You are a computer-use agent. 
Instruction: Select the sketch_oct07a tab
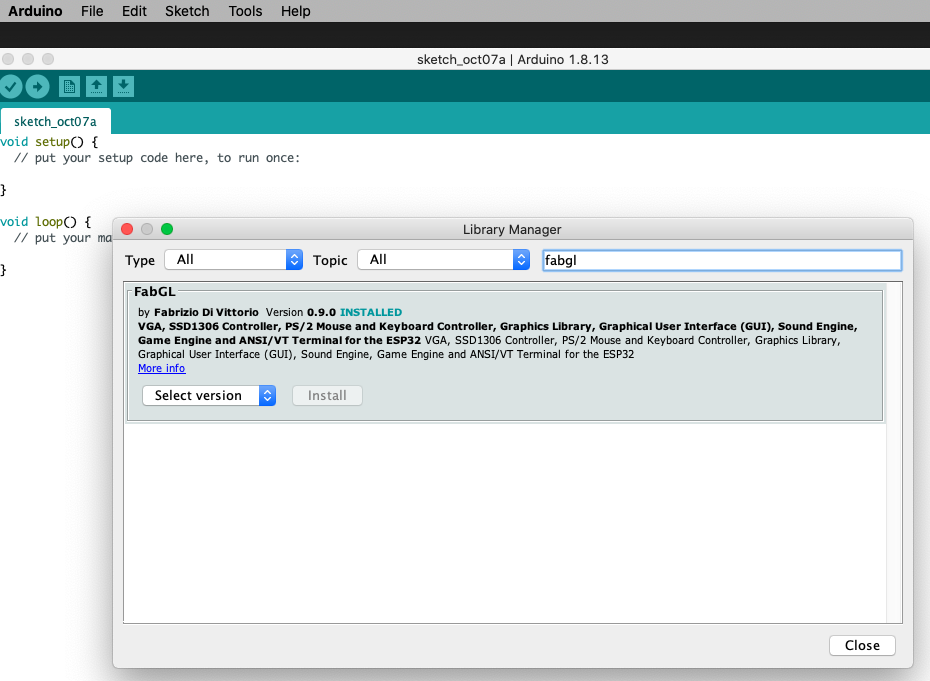point(55,122)
